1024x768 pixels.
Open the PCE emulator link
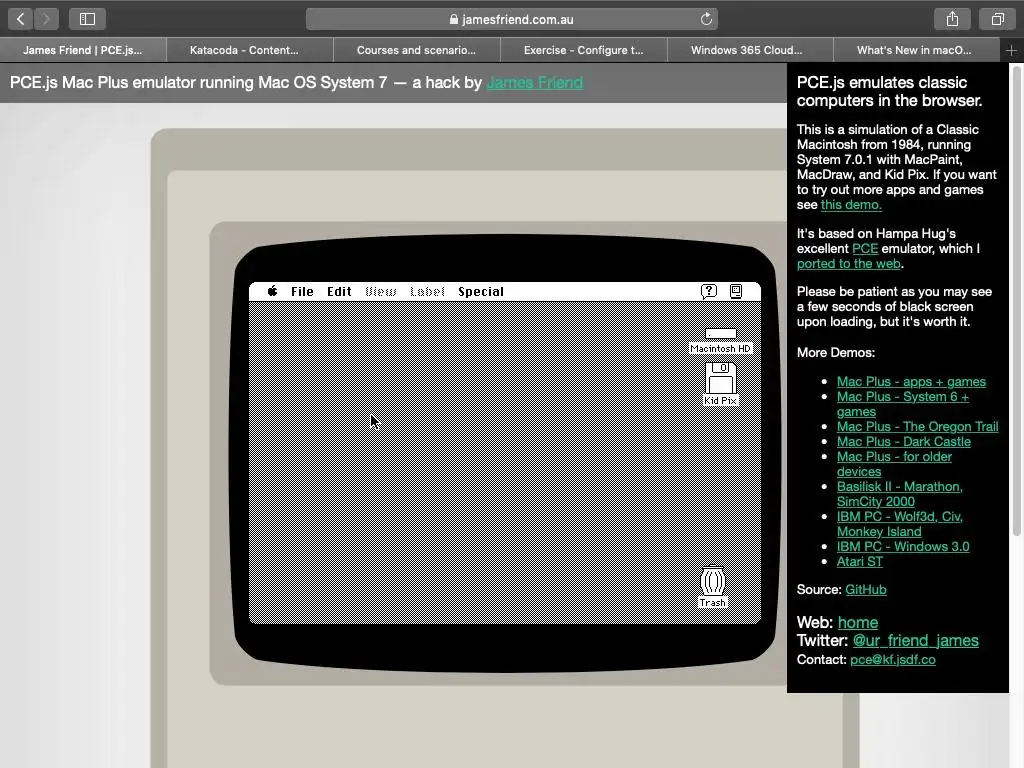(865, 248)
